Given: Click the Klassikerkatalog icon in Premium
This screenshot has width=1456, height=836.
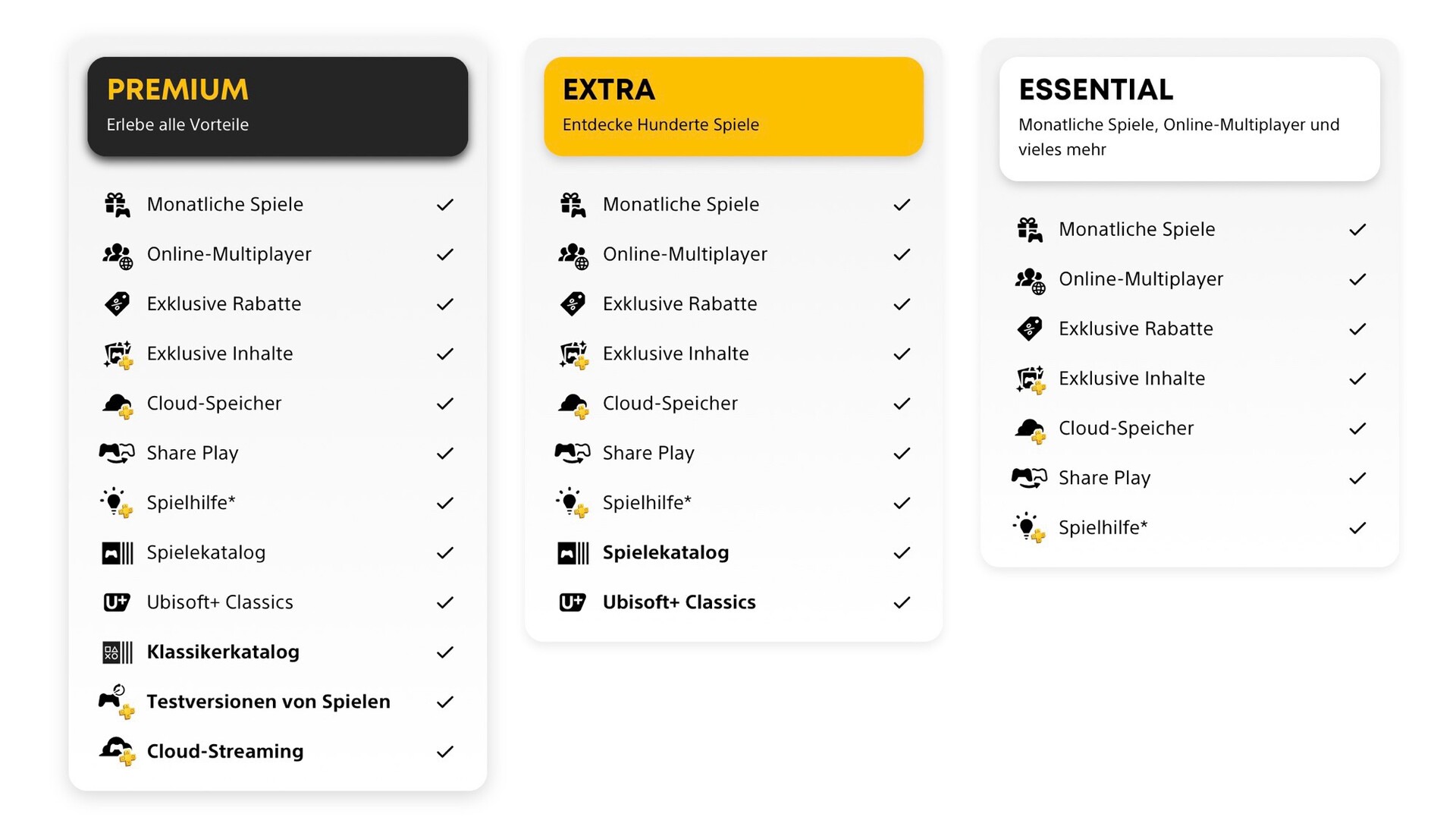Looking at the screenshot, I should click(118, 652).
